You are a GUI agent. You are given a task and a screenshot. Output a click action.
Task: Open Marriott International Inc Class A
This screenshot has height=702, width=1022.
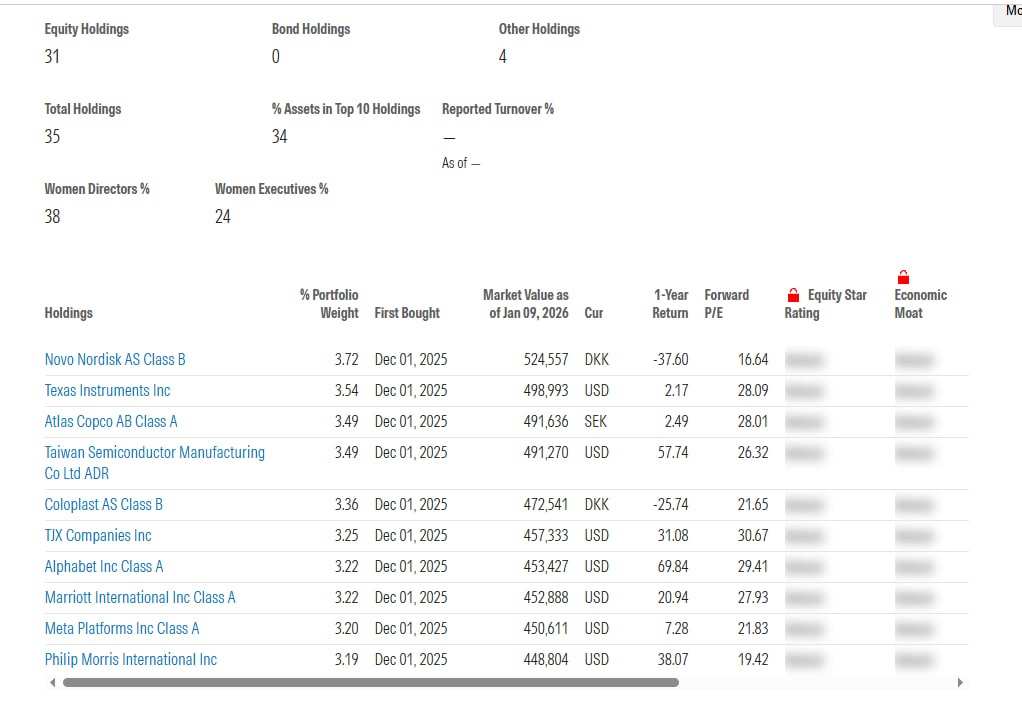(x=140, y=598)
